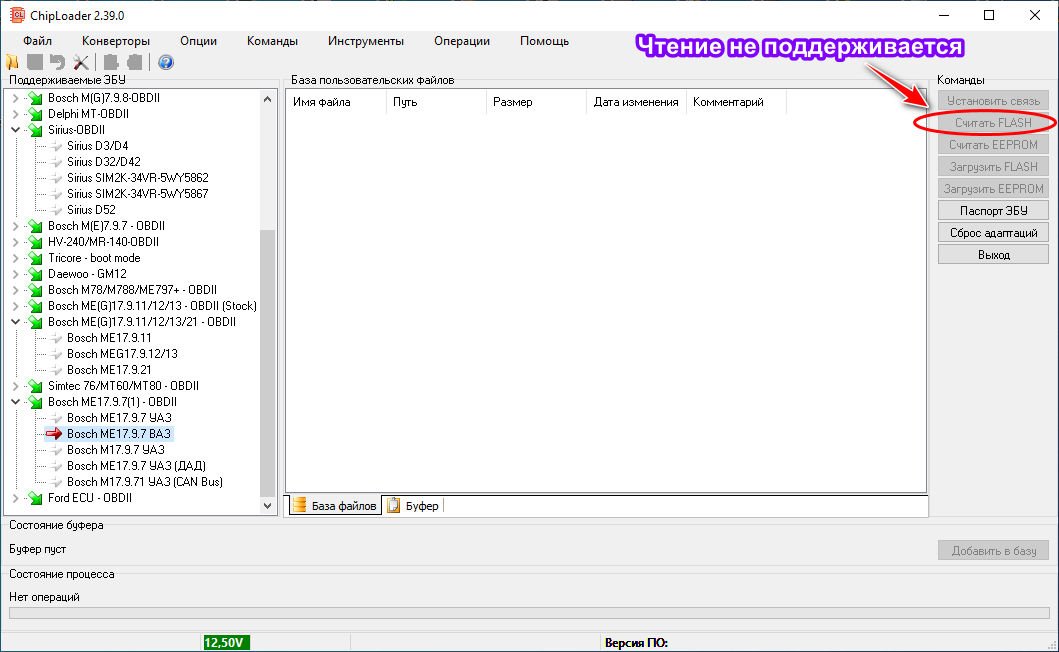Expand the Delphi MT-OBDII tree node
Viewport: 1059px width, 652px height.
pos(15,114)
